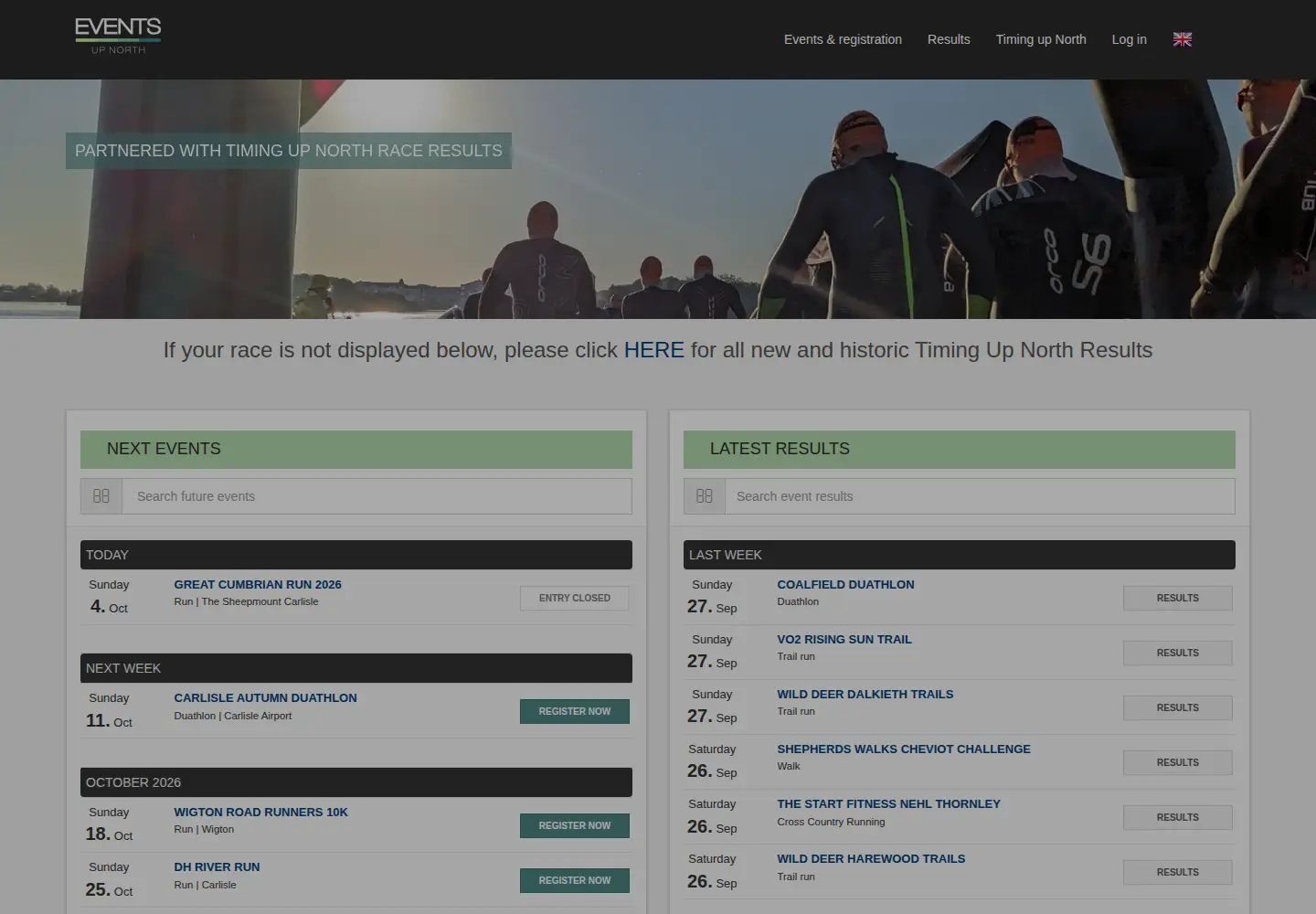
Task: Open Wild Deer Dalkieth Trails link
Action: 865,695
